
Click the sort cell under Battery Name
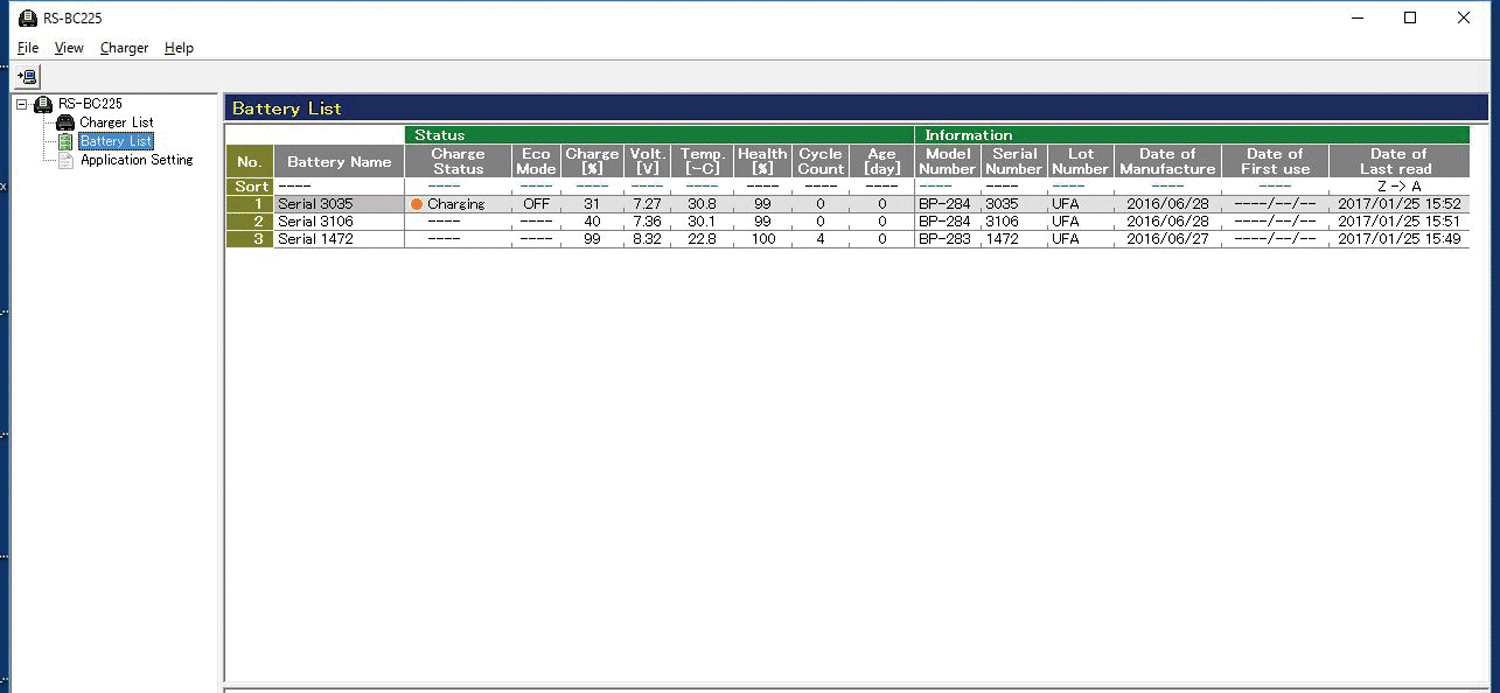click(x=339, y=186)
